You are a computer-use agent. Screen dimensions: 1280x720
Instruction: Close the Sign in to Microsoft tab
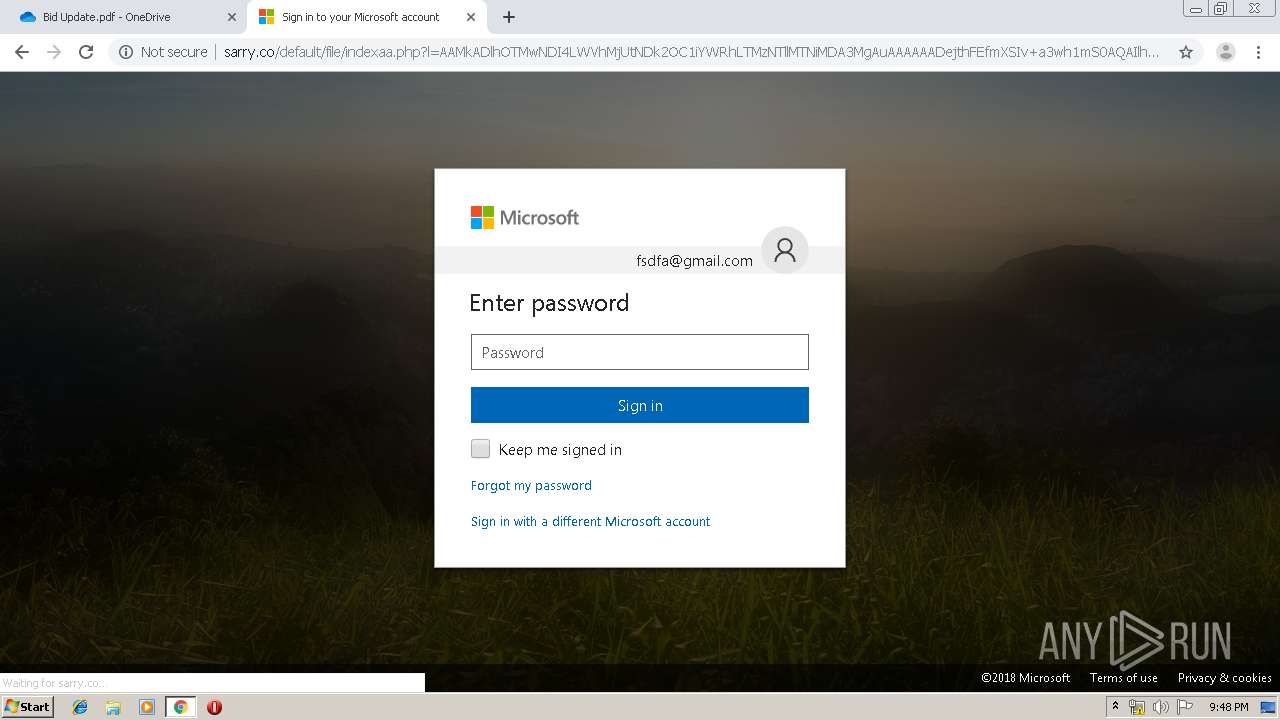pyautogui.click(x=471, y=17)
